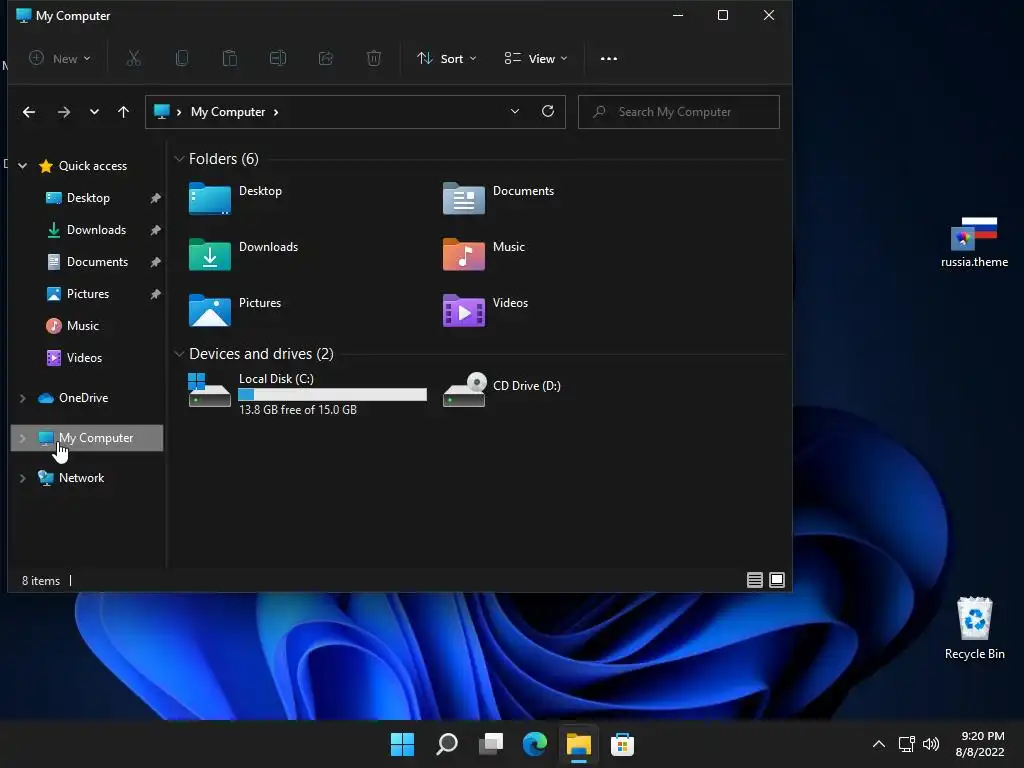Click the Paste clipboard icon
The image size is (1024, 768).
230,58
